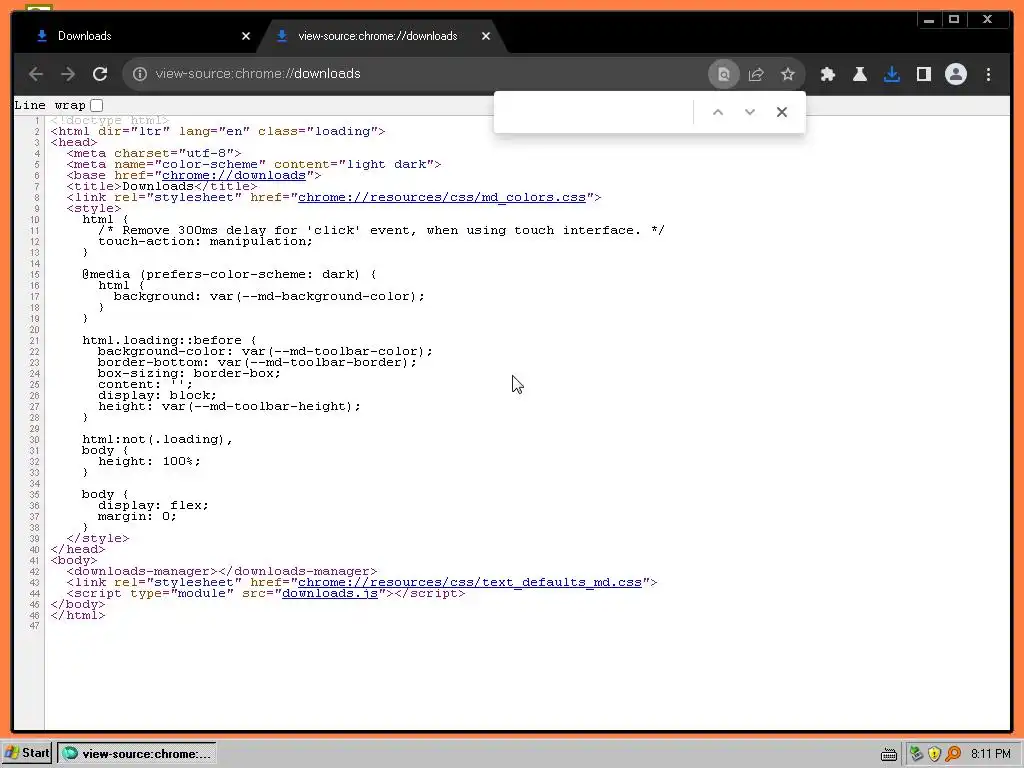The width and height of the screenshot is (1024, 768).
Task: Click the network tray icon
Action: (916, 754)
